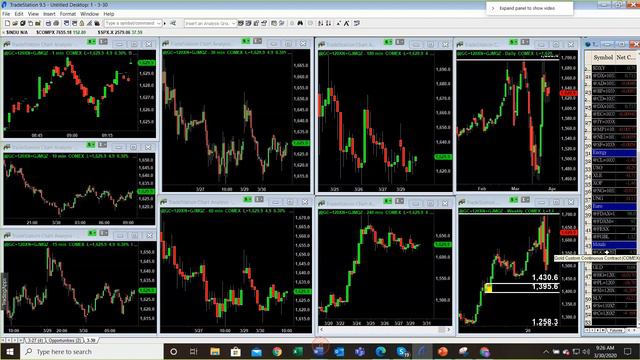Open gray interval link on Weekly chart
The image size is (640, 360).
[525, 200]
